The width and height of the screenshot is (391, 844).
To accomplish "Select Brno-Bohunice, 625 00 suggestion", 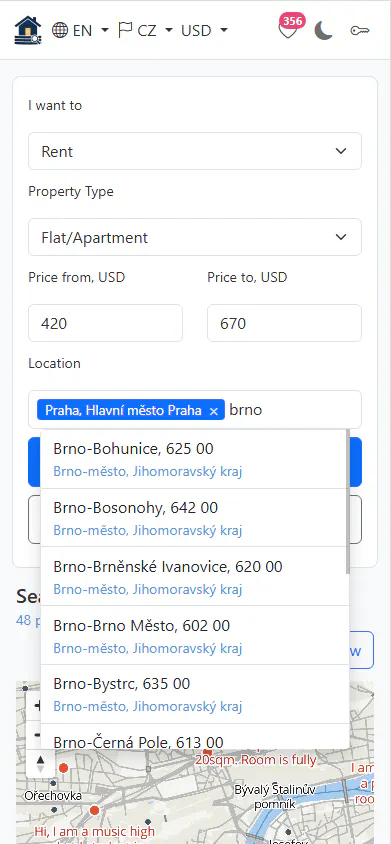I will point(194,459).
